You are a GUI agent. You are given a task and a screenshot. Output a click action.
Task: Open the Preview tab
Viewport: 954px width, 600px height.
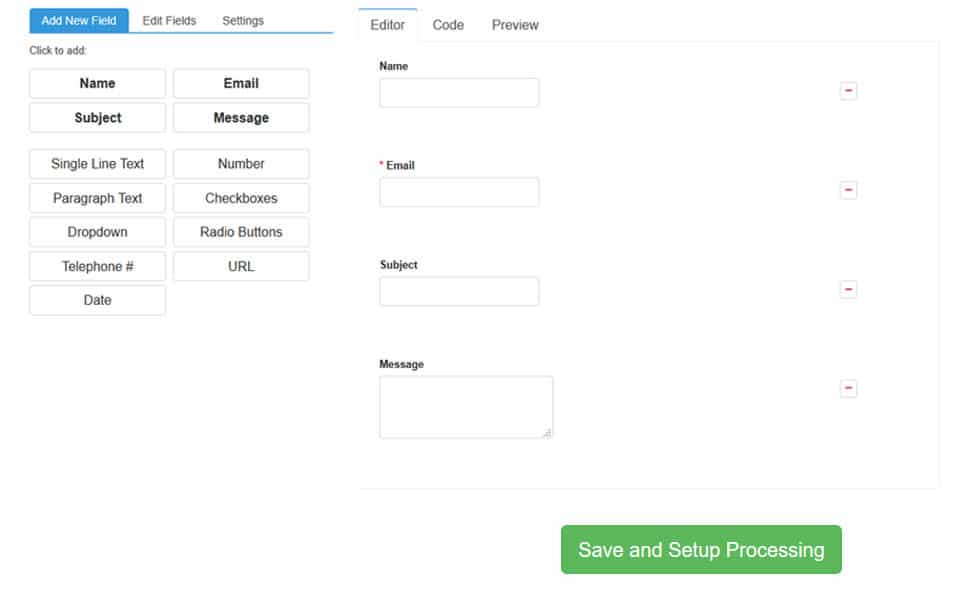[515, 25]
